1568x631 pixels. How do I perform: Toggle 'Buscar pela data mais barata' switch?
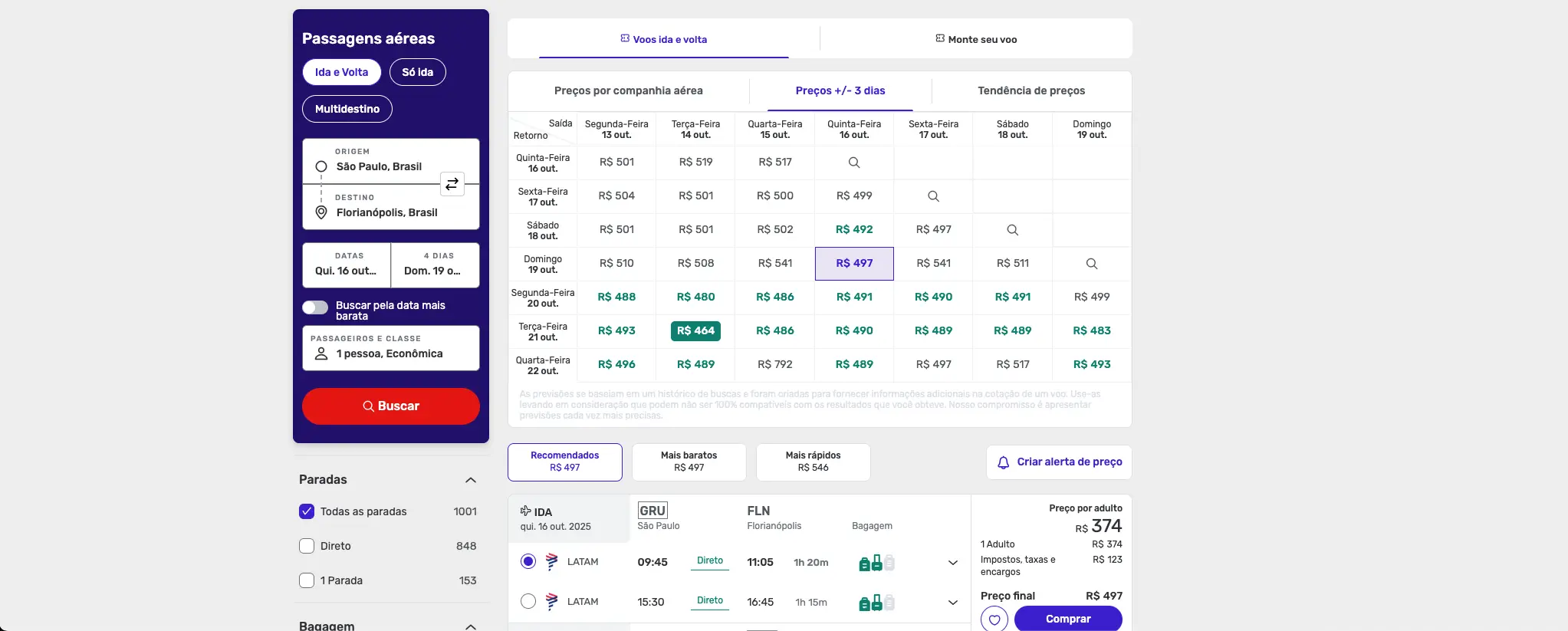pyautogui.click(x=315, y=307)
